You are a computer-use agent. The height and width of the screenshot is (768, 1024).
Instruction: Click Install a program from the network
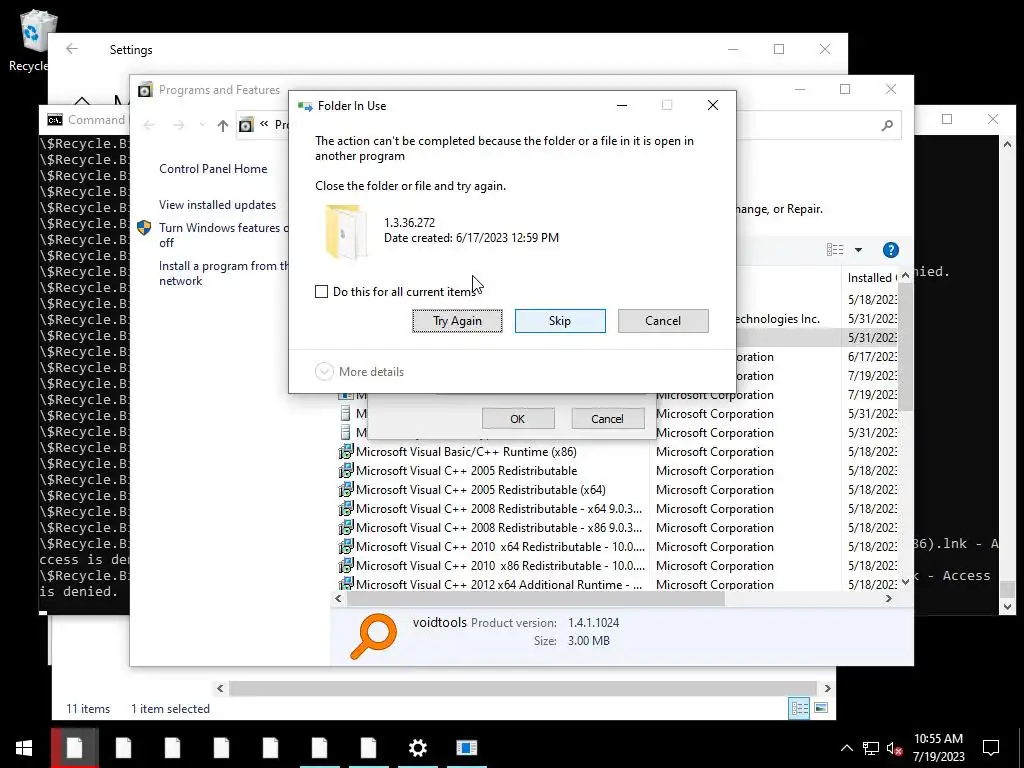223,273
